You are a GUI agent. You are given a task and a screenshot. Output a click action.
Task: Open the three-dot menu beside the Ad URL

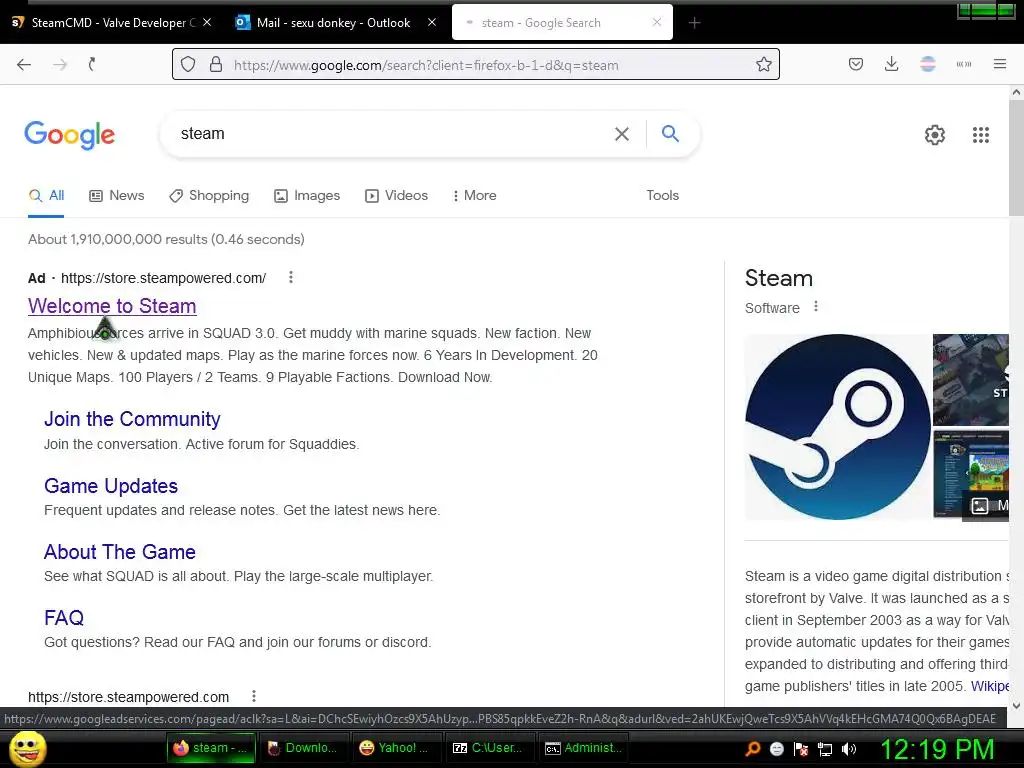point(291,278)
